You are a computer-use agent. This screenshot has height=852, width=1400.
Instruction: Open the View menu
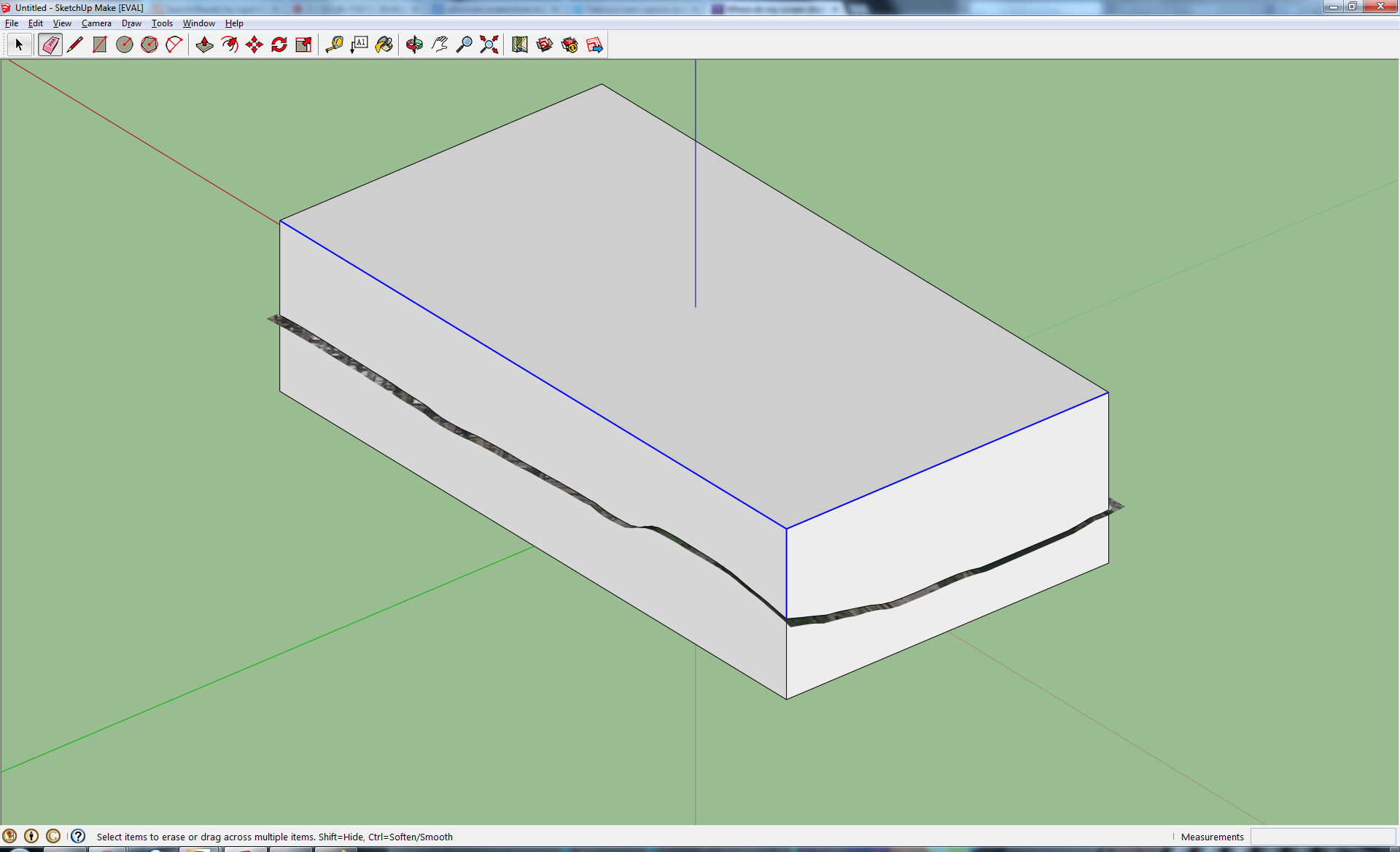point(62,23)
